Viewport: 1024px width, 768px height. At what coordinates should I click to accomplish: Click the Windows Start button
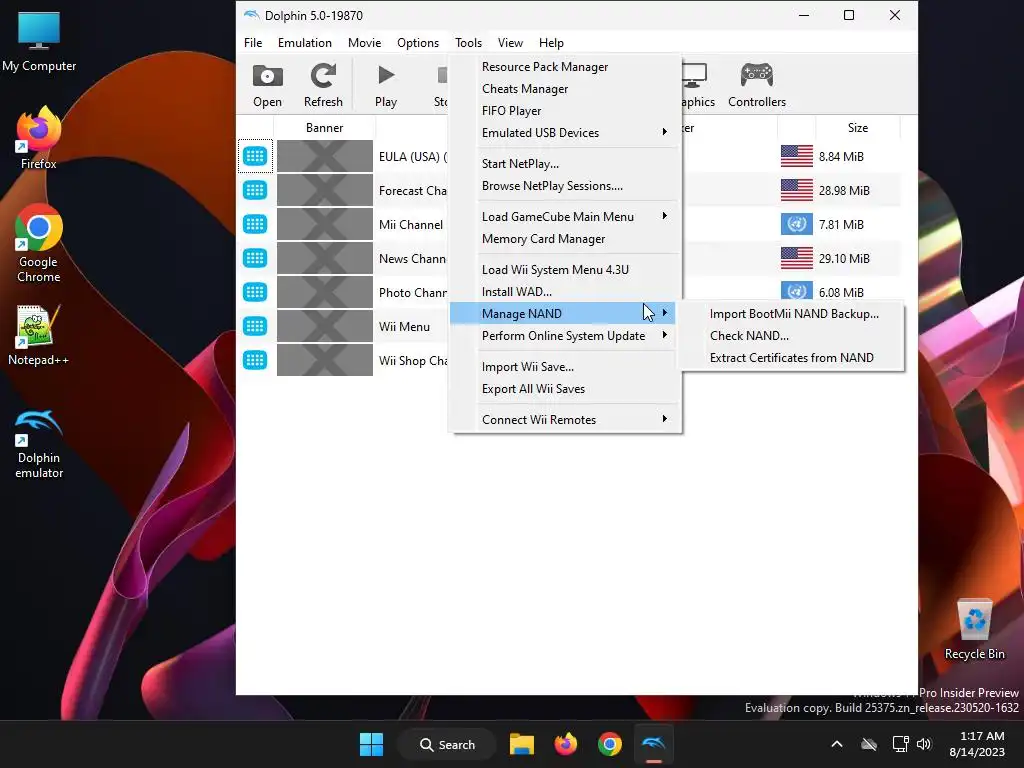coord(372,744)
